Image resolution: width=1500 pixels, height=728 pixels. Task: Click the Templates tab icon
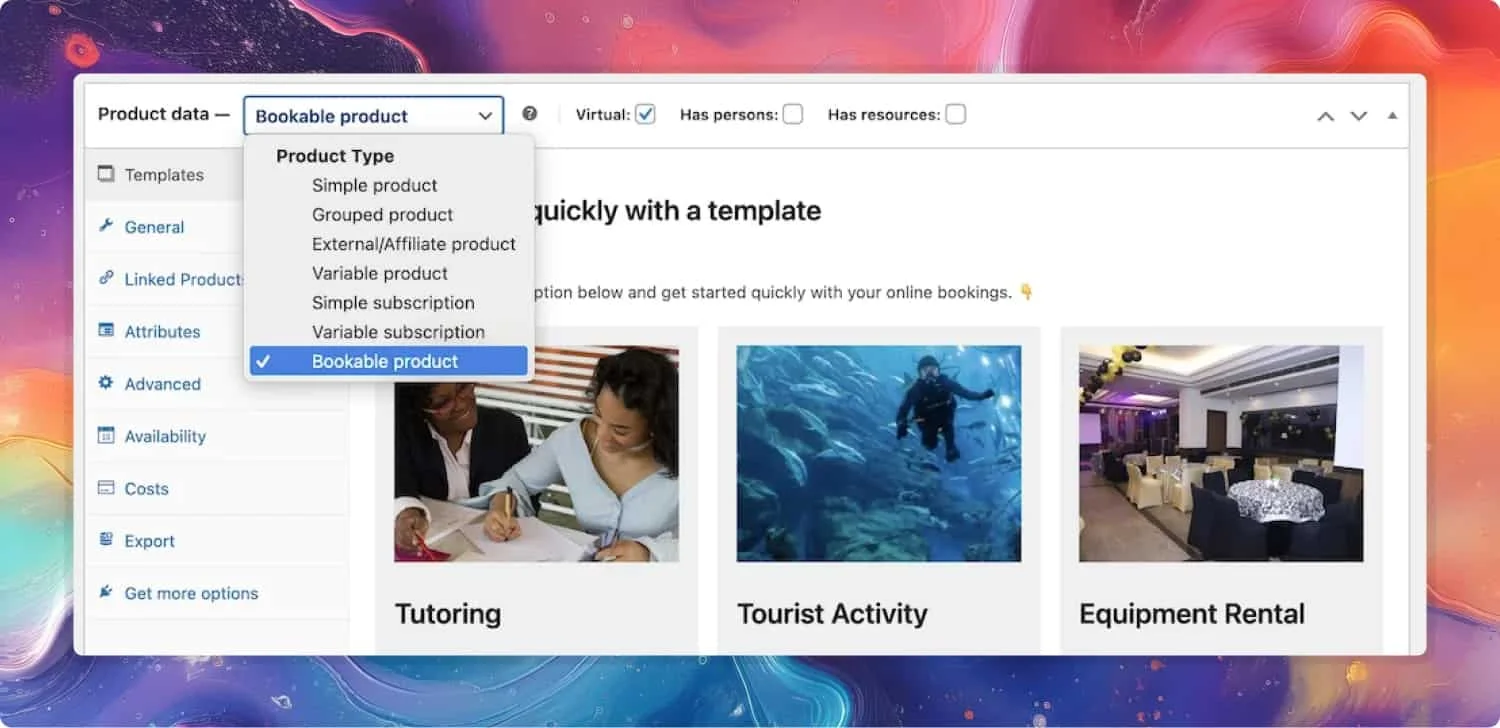pos(106,174)
